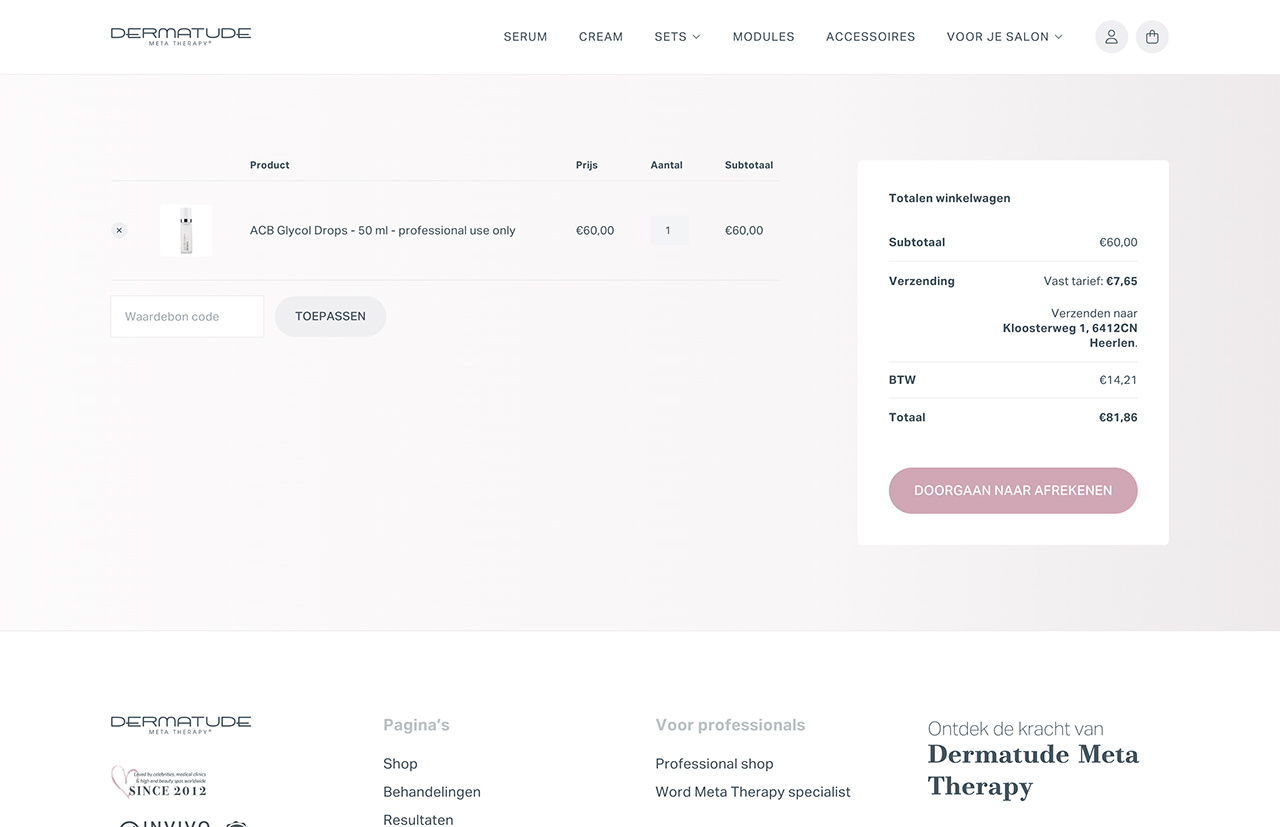Expand the Voor je salon dropdown
Viewport: 1280px width, 827px height.
(1004, 37)
